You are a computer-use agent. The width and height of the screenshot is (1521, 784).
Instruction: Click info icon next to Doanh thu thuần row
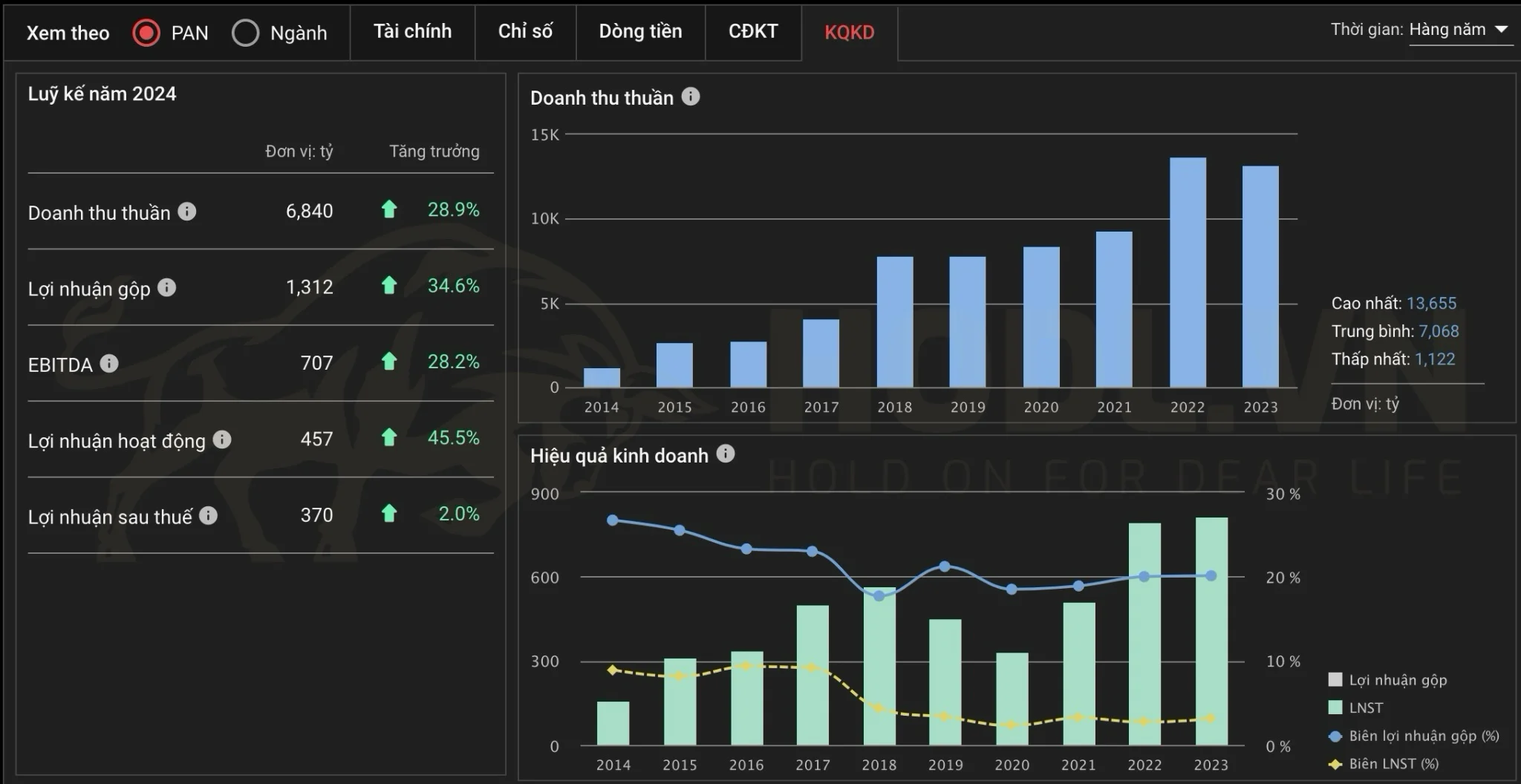click(x=187, y=212)
